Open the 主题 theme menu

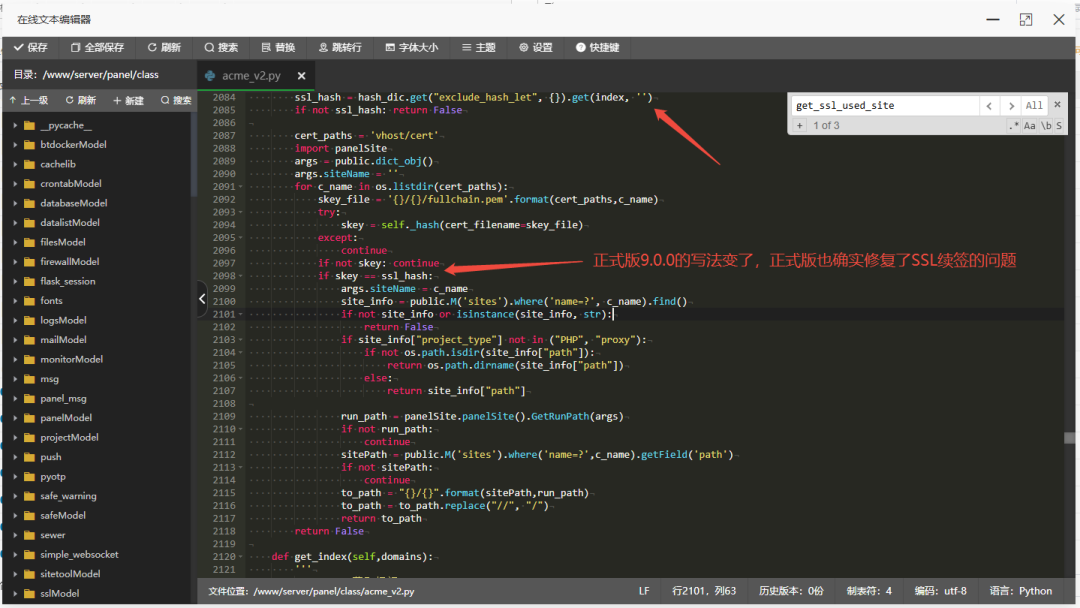479,48
